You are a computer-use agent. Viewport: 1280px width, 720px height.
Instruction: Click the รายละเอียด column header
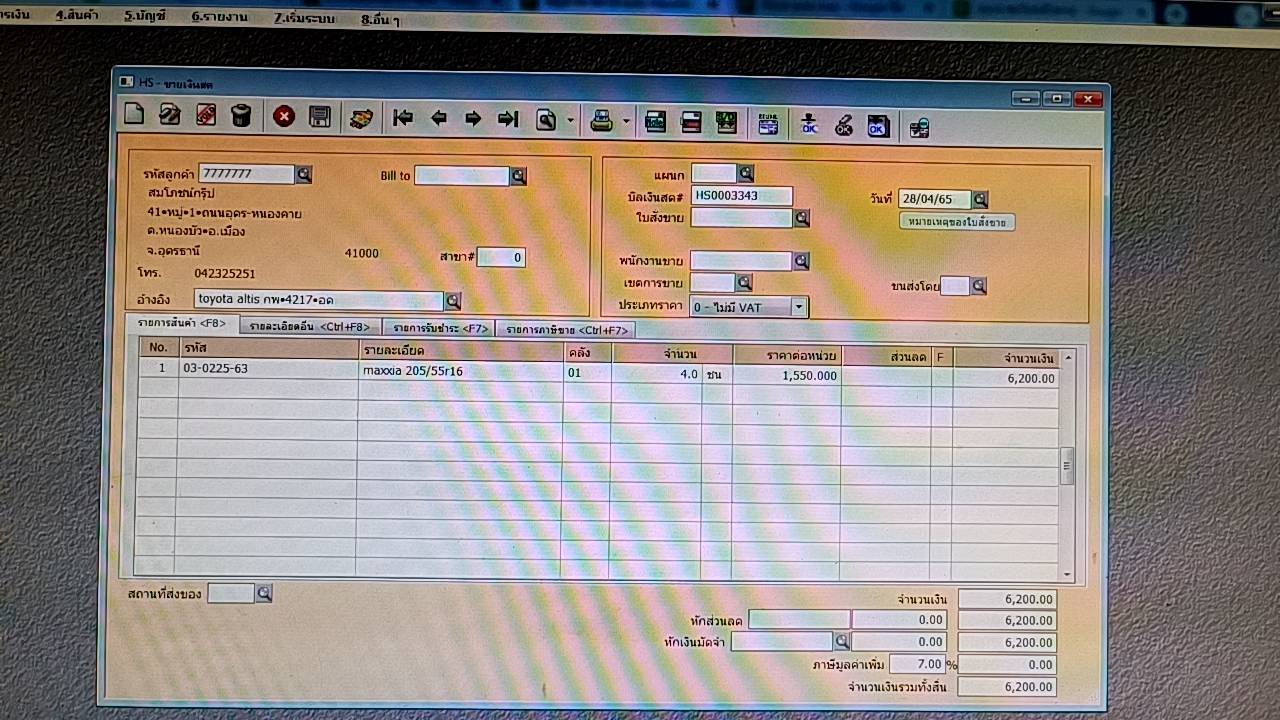click(x=460, y=351)
